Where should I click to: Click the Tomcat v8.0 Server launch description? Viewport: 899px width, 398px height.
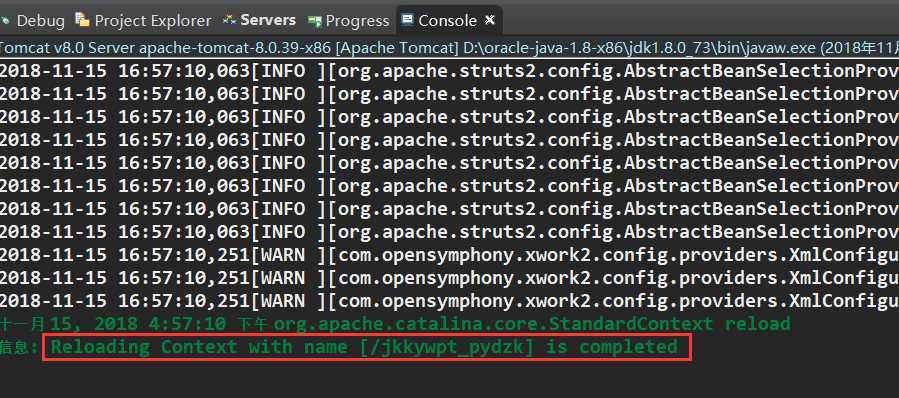click(450, 48)
